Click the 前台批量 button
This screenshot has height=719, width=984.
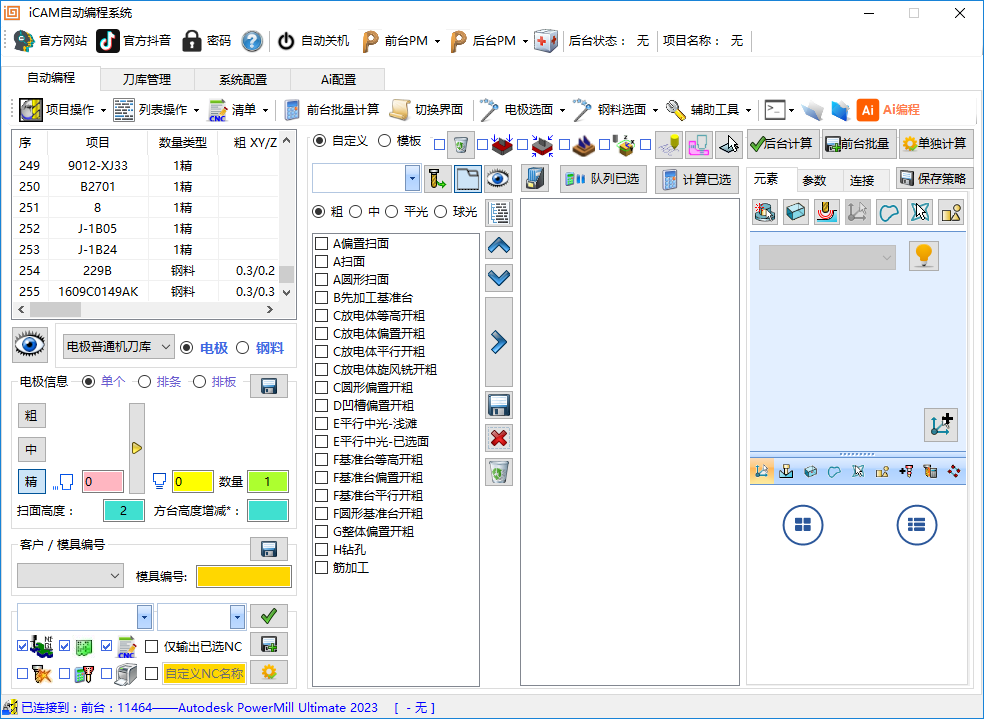[857, 144]
